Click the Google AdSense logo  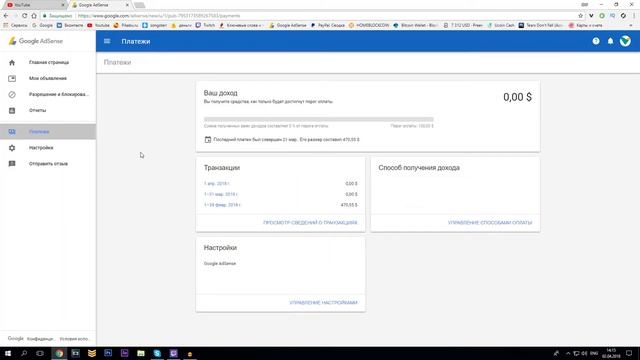pyautogui.click(x=36, y=41)
